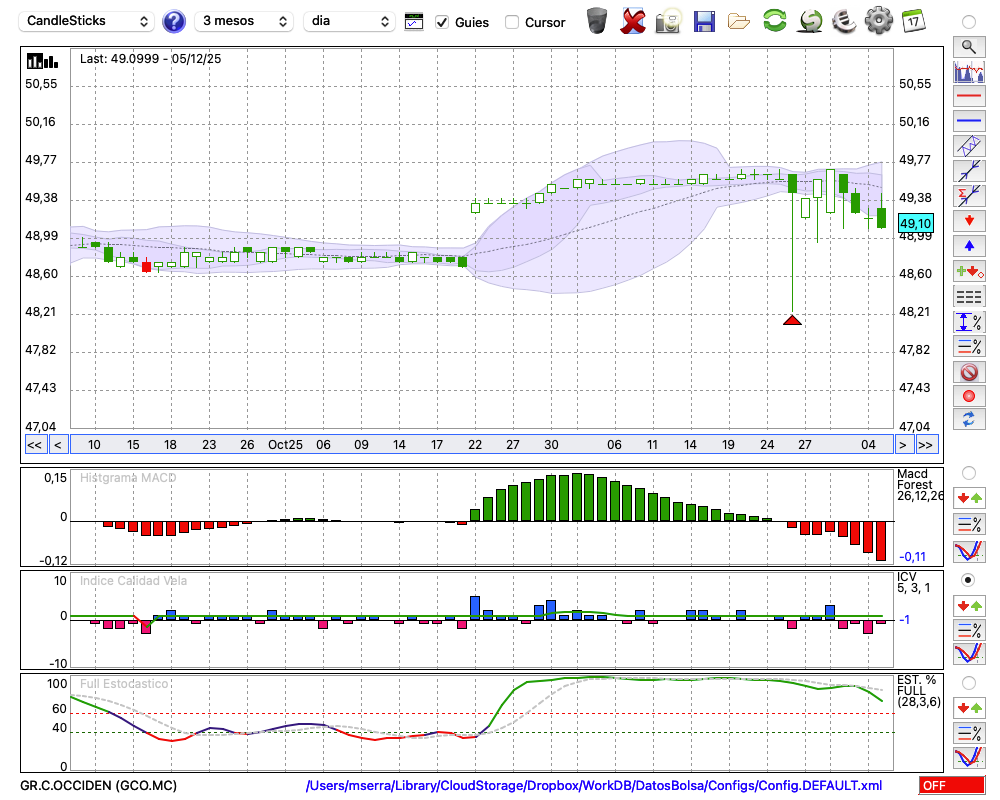1000x800 pixels.
Task: Click the Config.DEFAULT.xml file path link
Action: click(594, 785)
